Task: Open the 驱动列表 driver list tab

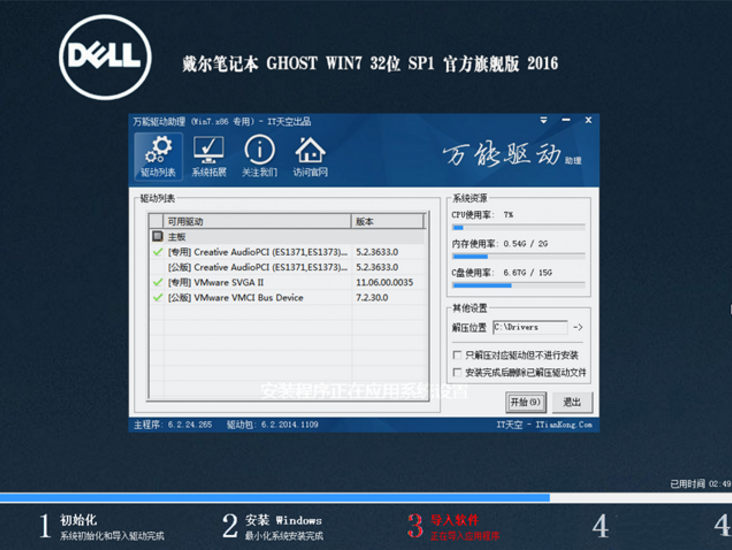Action: pos(158,156)
